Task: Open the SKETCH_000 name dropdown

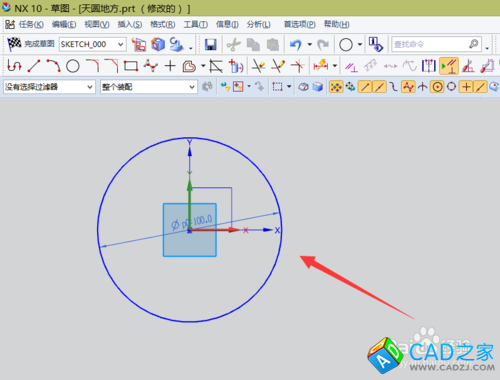Action: click(93, 44)
